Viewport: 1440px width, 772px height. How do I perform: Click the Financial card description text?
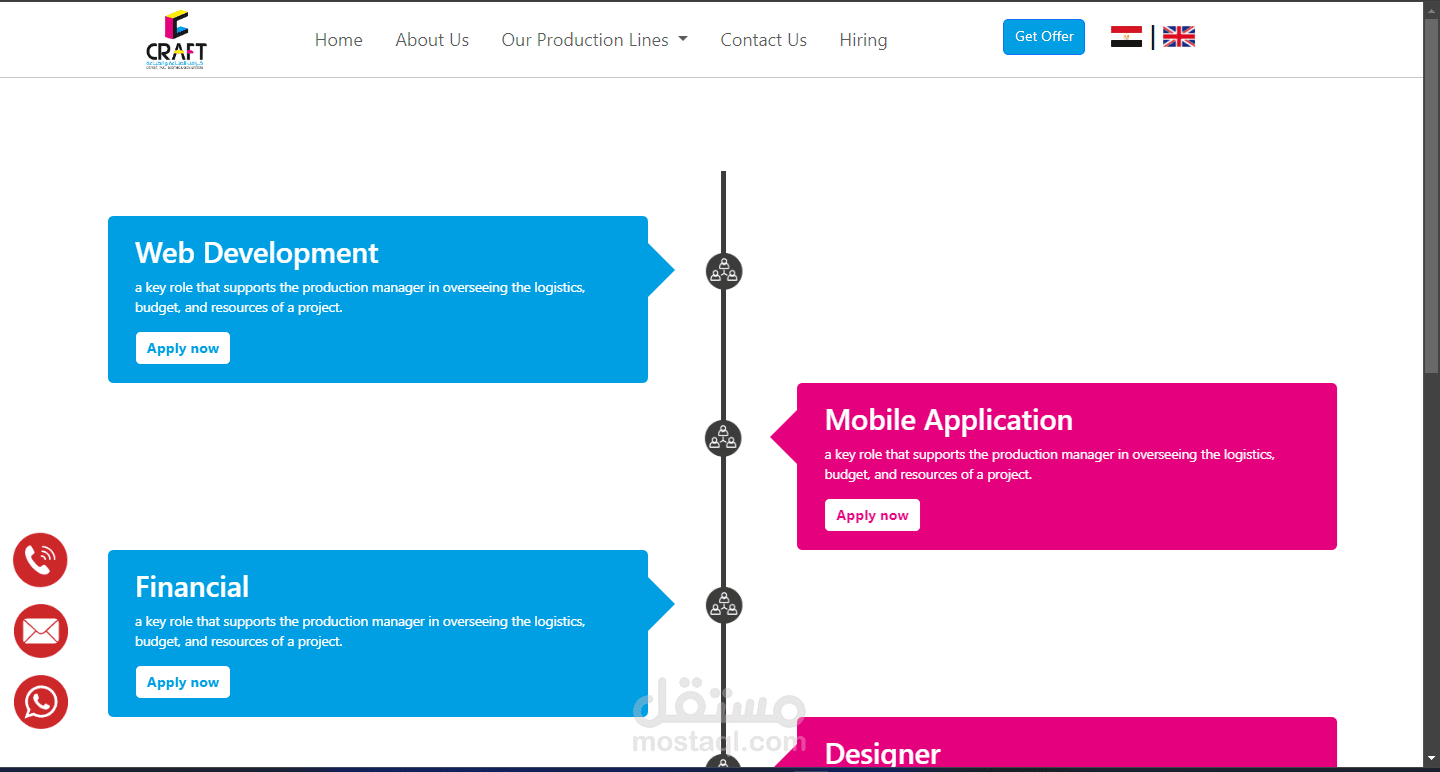coord(360,631)
